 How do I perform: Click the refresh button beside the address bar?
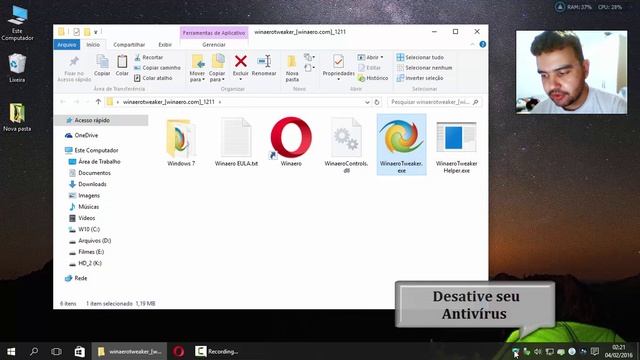click(377, 102)
